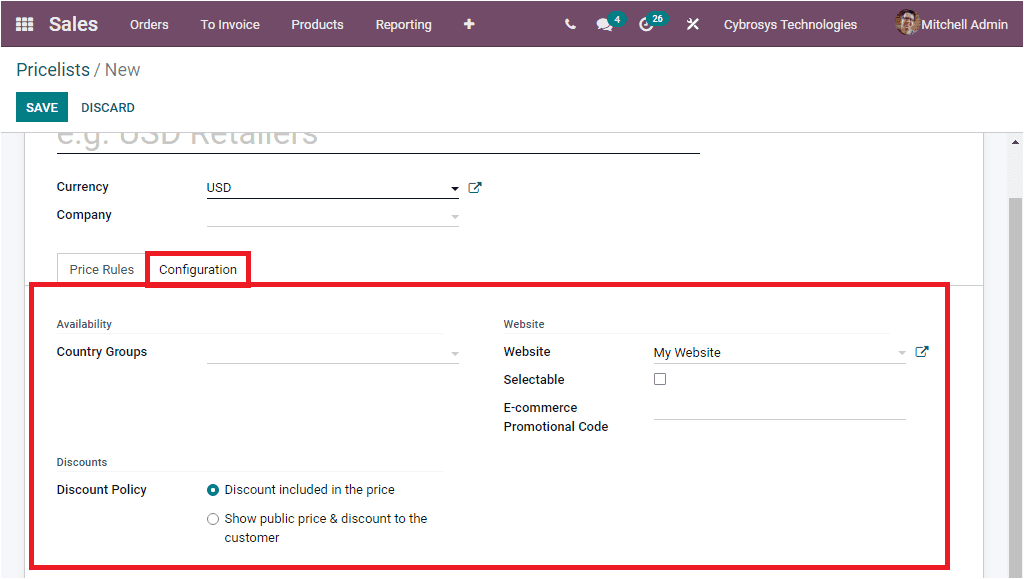Click the developer tools wrench icon
The height and width of the screenshot is (579, 1024).
coord(692,24)
